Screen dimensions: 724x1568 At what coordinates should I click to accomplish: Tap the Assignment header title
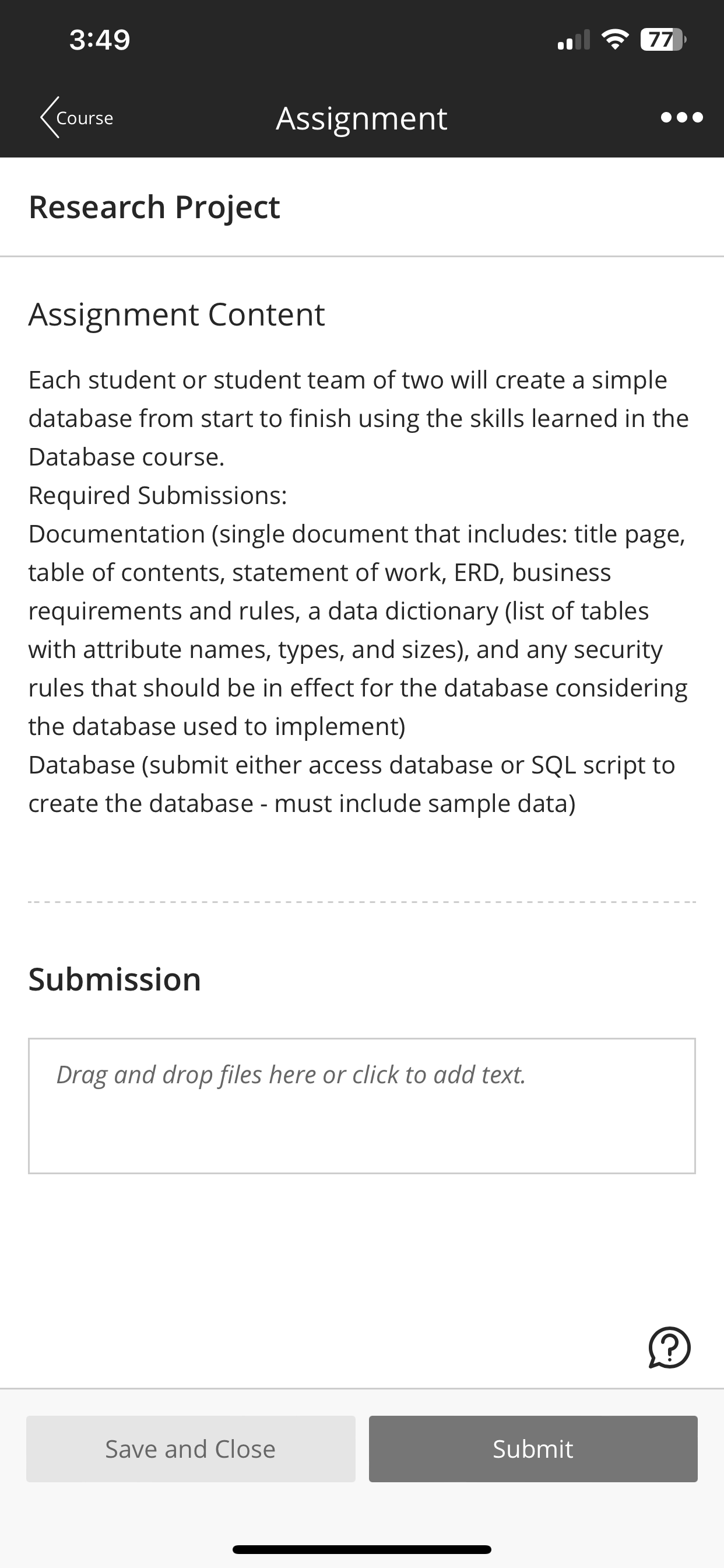pyautogui.click(x=361, y=118)
